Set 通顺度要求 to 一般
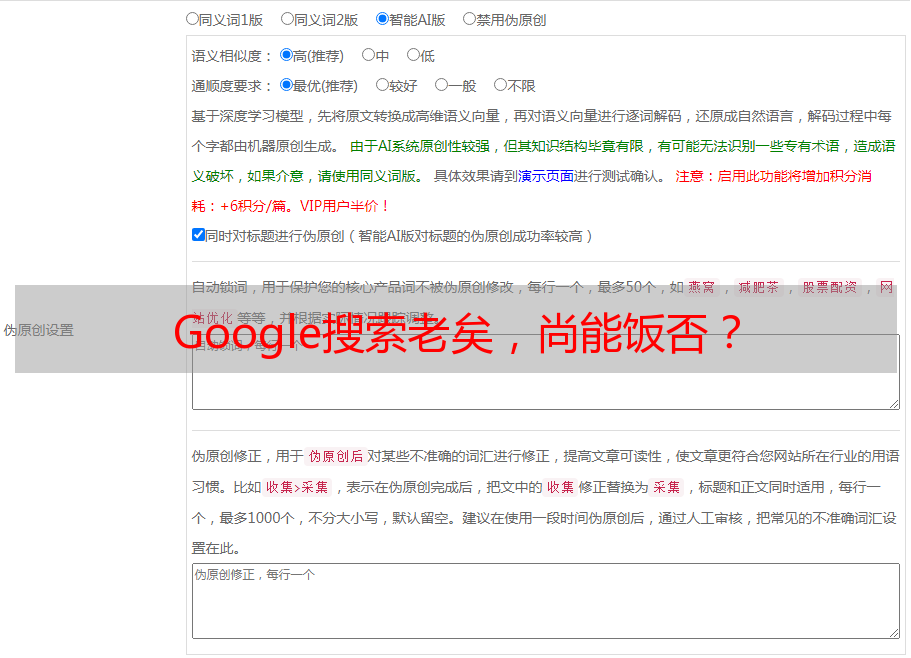Image resolution: width=911 pixels, height=658 pixels. 442,85
